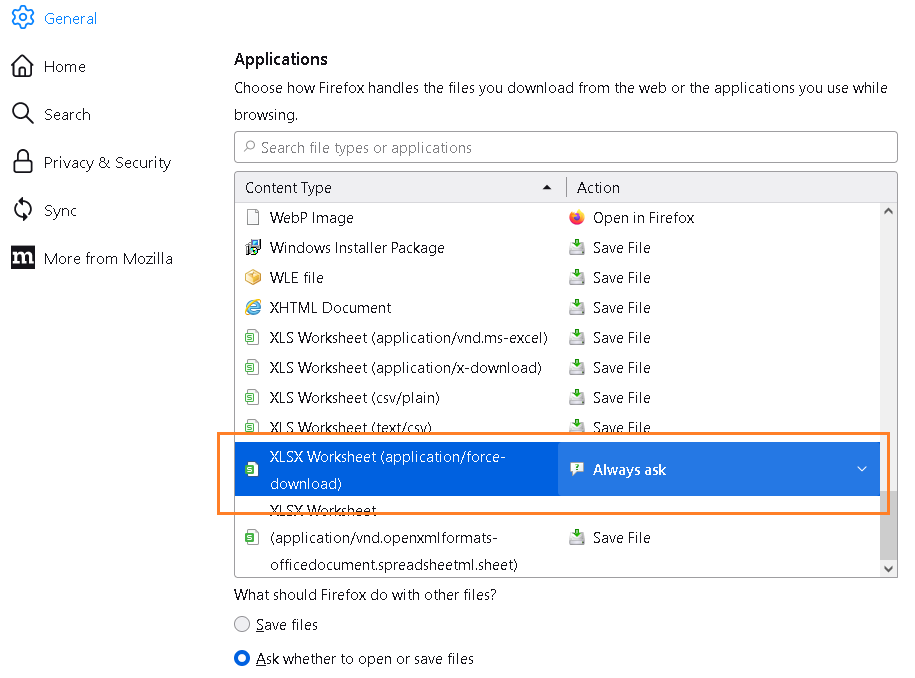Viewport: 915px width, 678px height.
Task: Click the XHTML Document icon
Action: tap(253, 308)
